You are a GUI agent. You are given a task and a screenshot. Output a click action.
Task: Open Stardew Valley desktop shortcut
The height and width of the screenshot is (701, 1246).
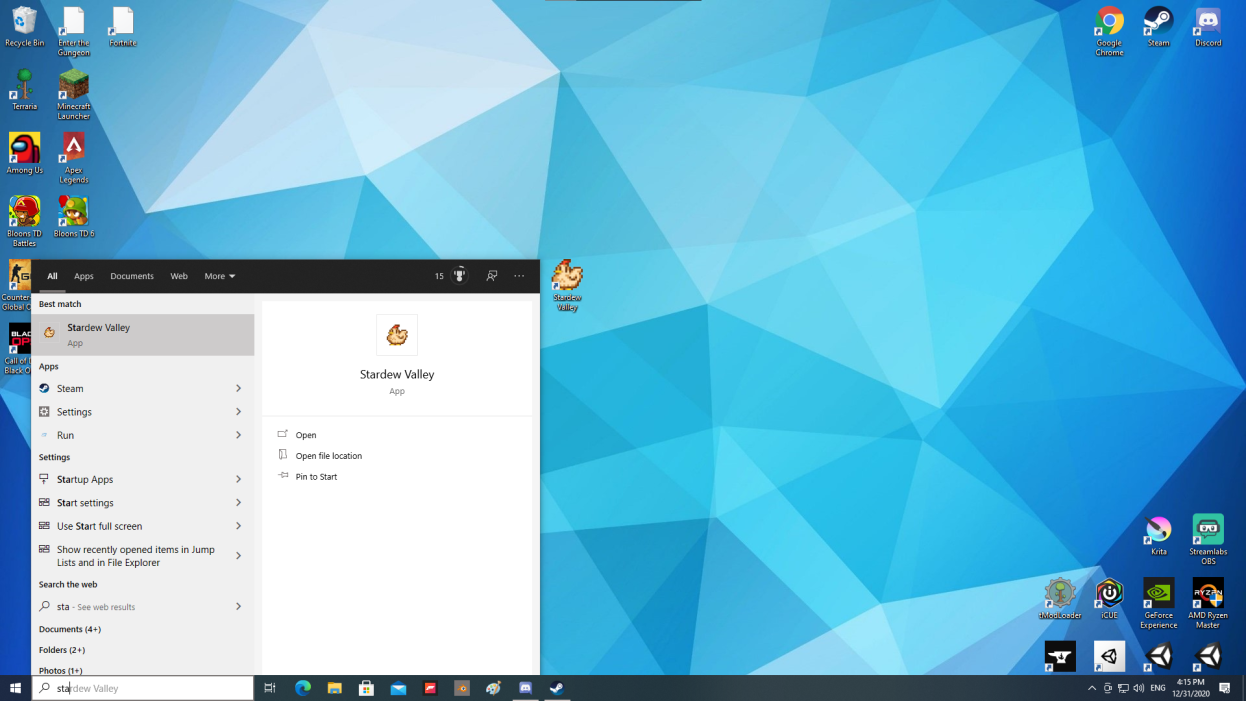coord(567,285)
